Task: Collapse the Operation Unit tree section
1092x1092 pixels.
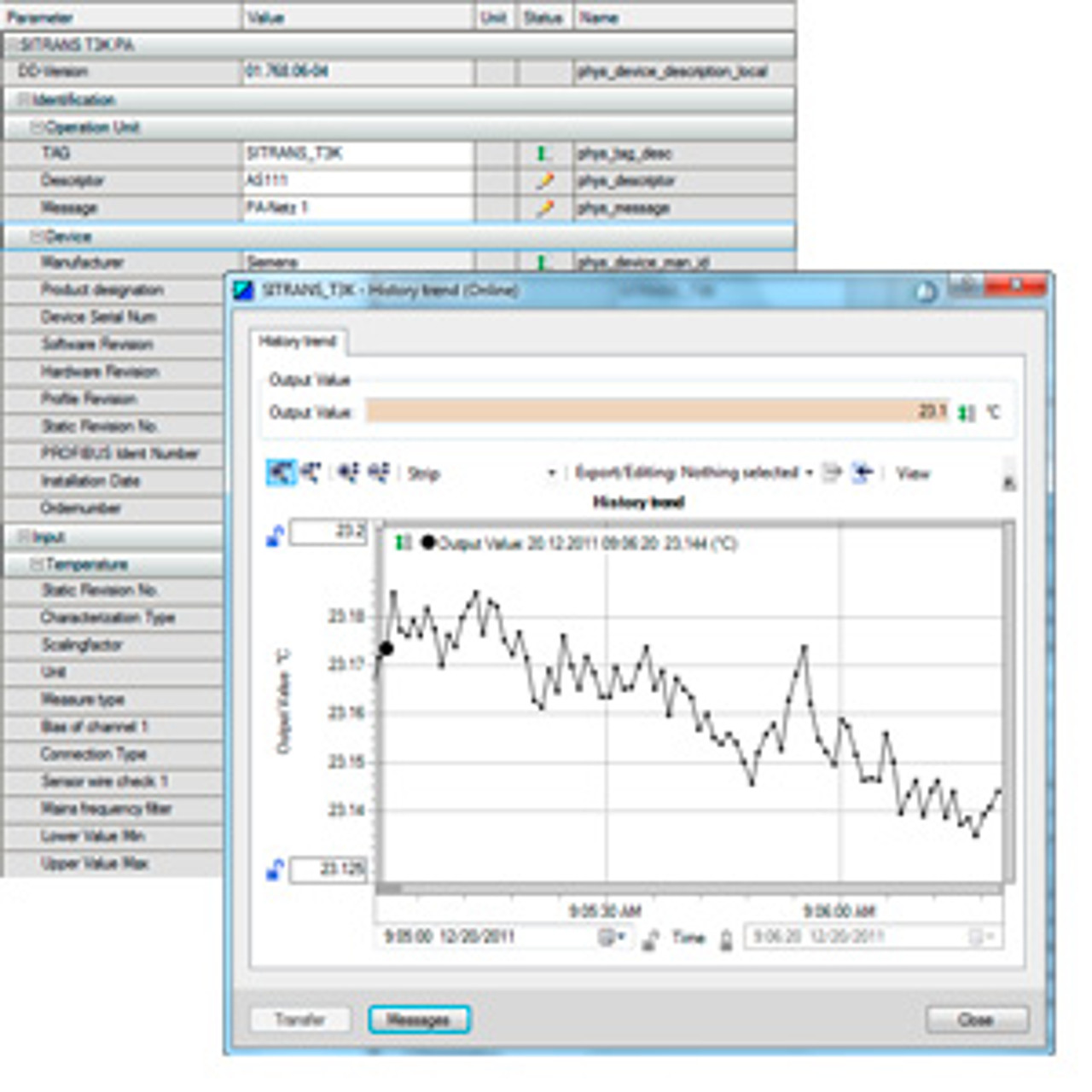Action: [x=37, y=127]
